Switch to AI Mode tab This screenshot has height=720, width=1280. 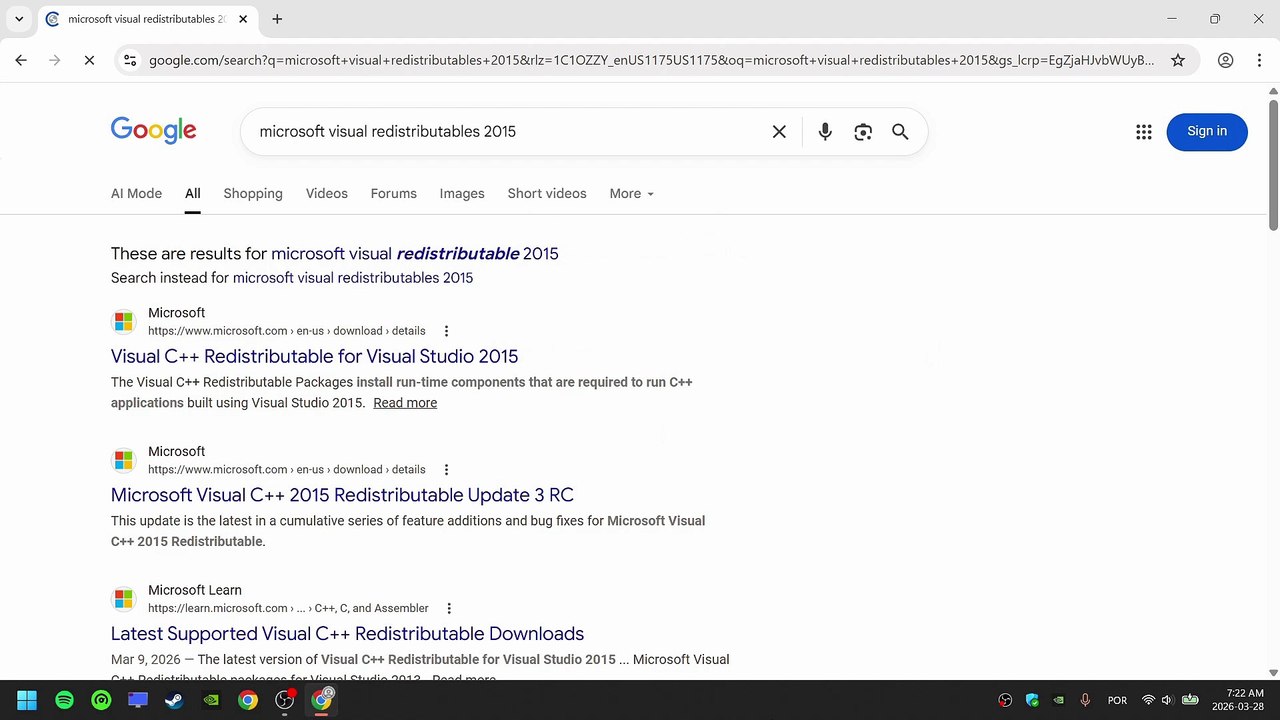[x=136, y=193]
